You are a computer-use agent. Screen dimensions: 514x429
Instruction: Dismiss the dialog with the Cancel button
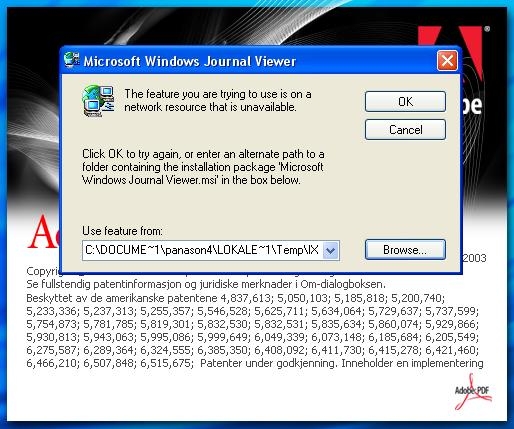[x=405, y=129]
